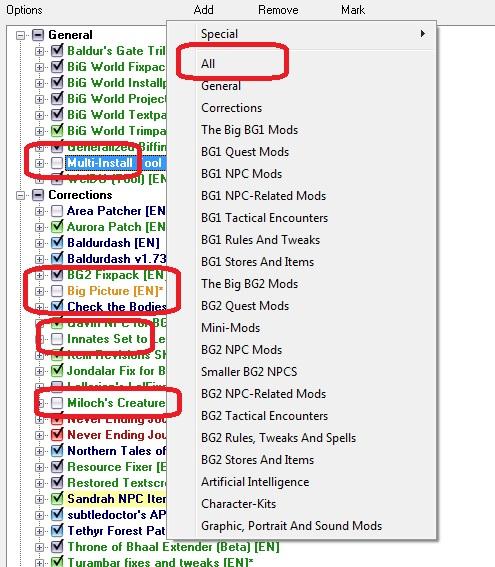Check the Innates Set to Level checkbox

tap(57, 339)
